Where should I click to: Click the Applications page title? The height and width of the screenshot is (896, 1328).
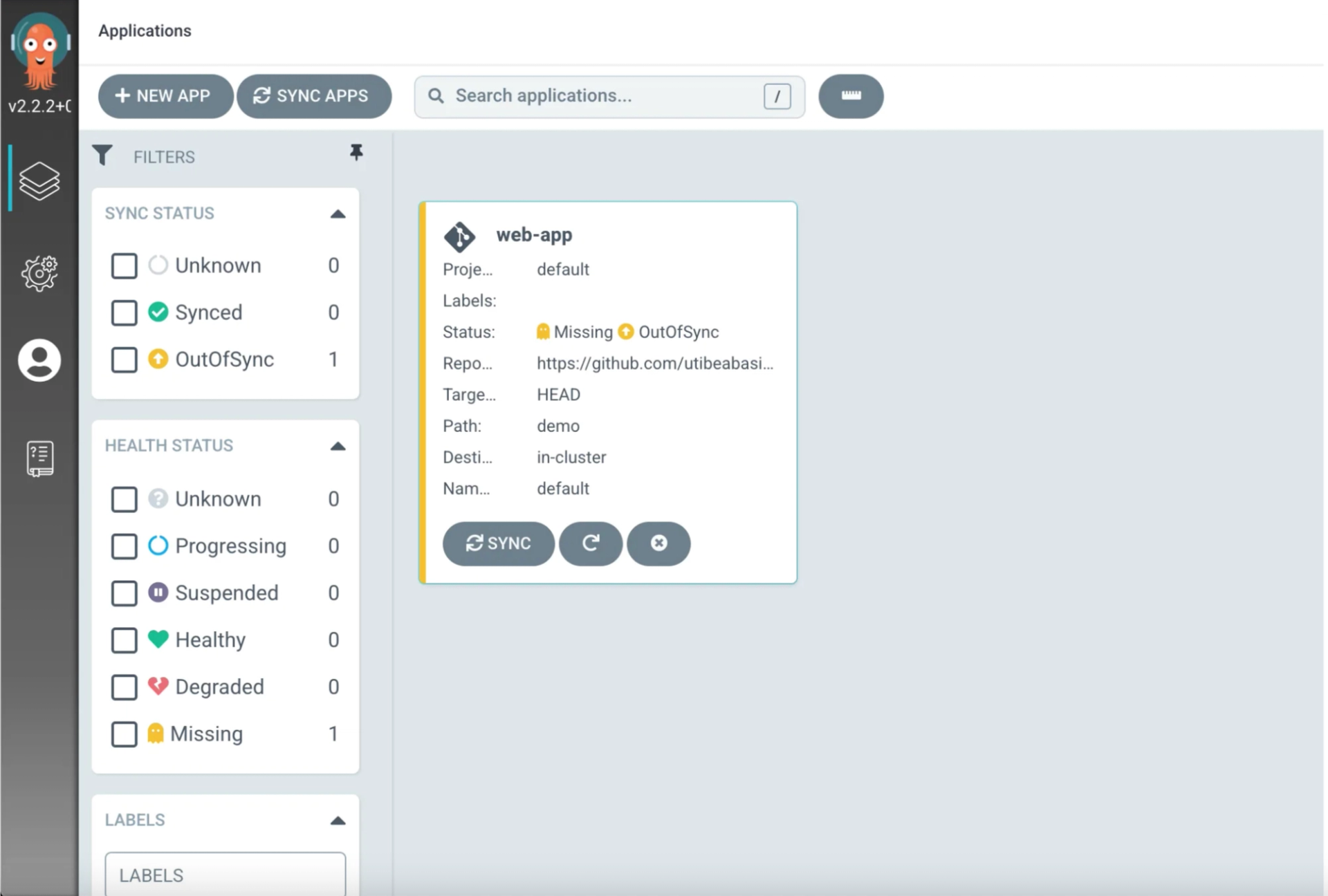145,30
